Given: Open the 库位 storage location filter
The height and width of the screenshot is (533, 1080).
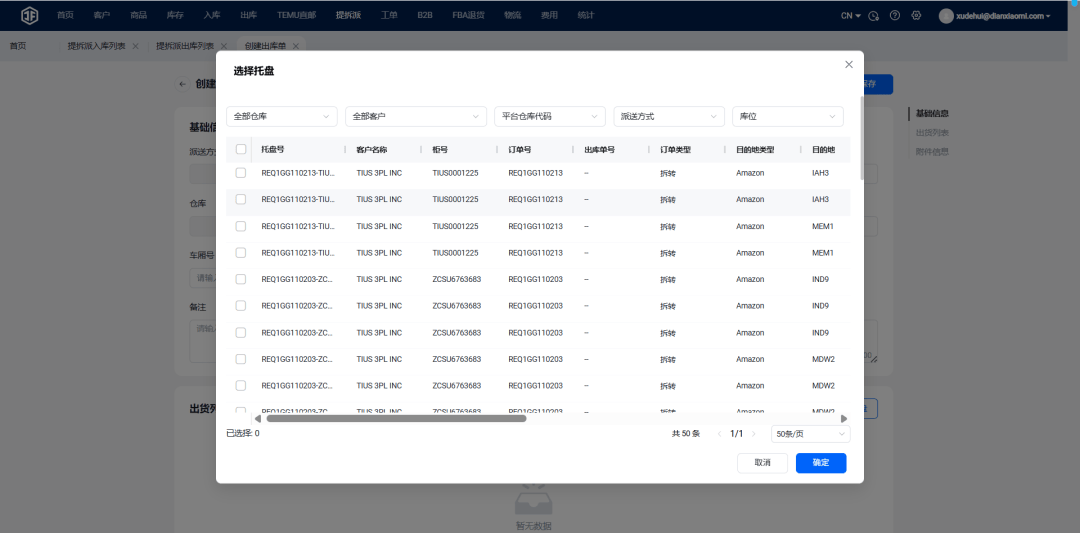Looking at the screenshot, I should point(787,117).
